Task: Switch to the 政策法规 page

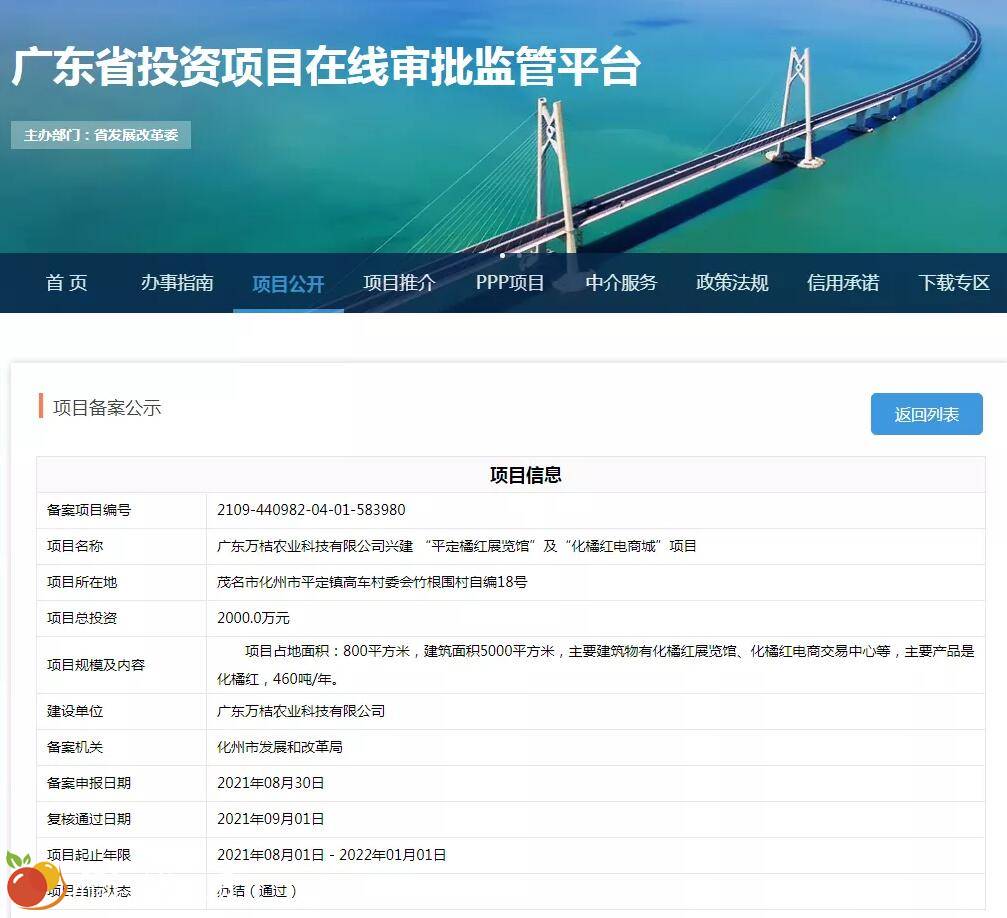Action: click(x=732, y=283)
